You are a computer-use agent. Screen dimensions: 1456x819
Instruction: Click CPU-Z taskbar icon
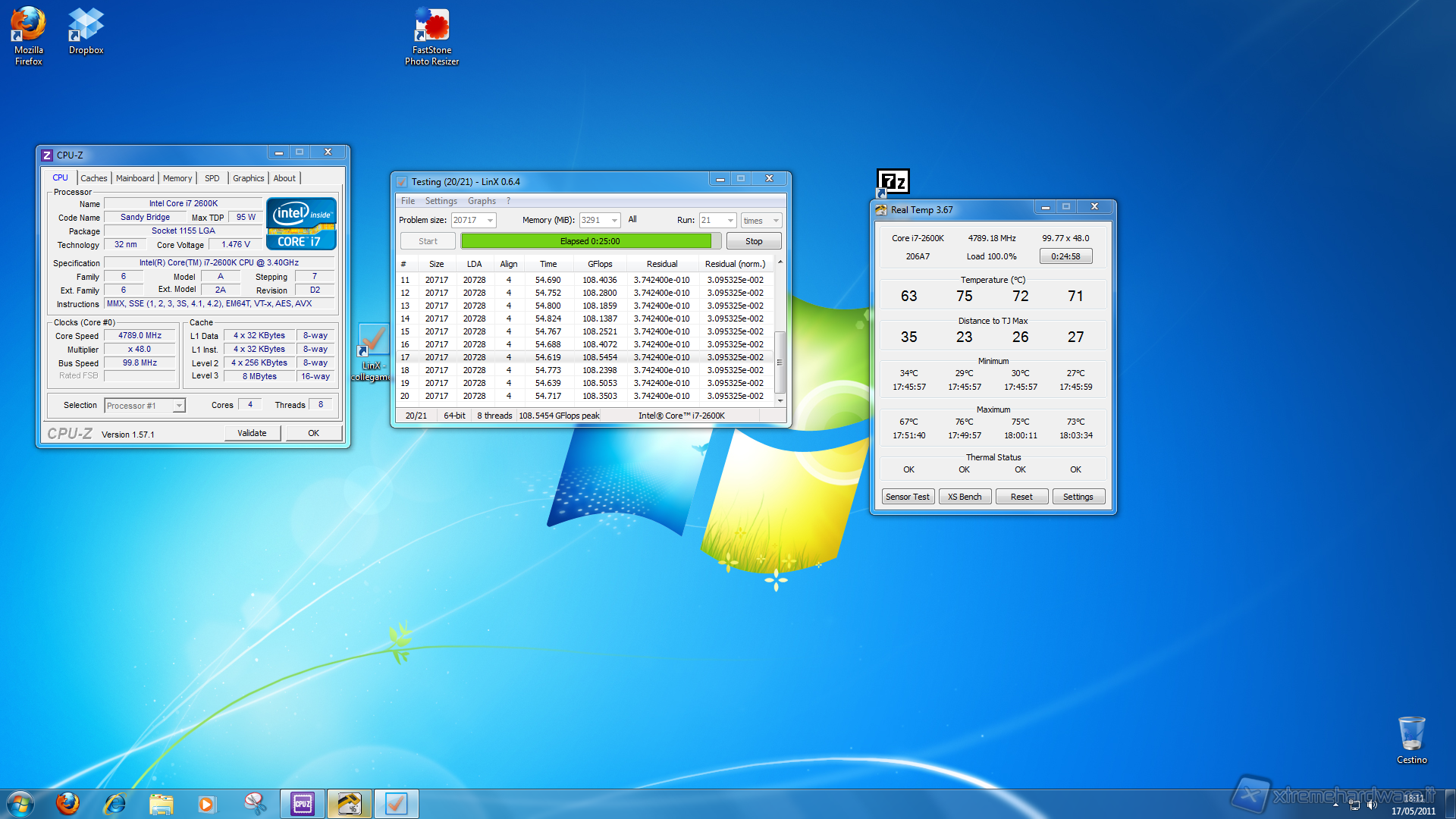pos(303,804)
